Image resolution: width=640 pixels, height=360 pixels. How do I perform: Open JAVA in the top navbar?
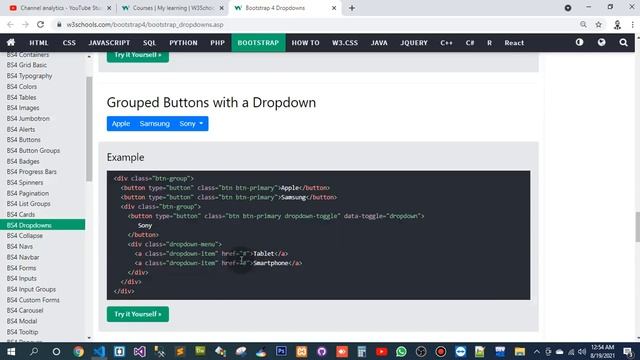coord(379,42)
